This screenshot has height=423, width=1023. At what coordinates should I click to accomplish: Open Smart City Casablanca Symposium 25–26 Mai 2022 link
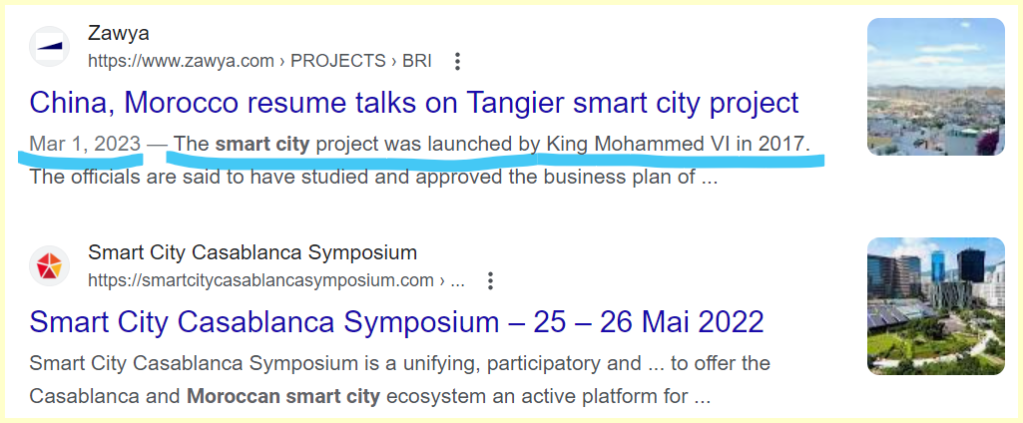(x=397, y=322)
